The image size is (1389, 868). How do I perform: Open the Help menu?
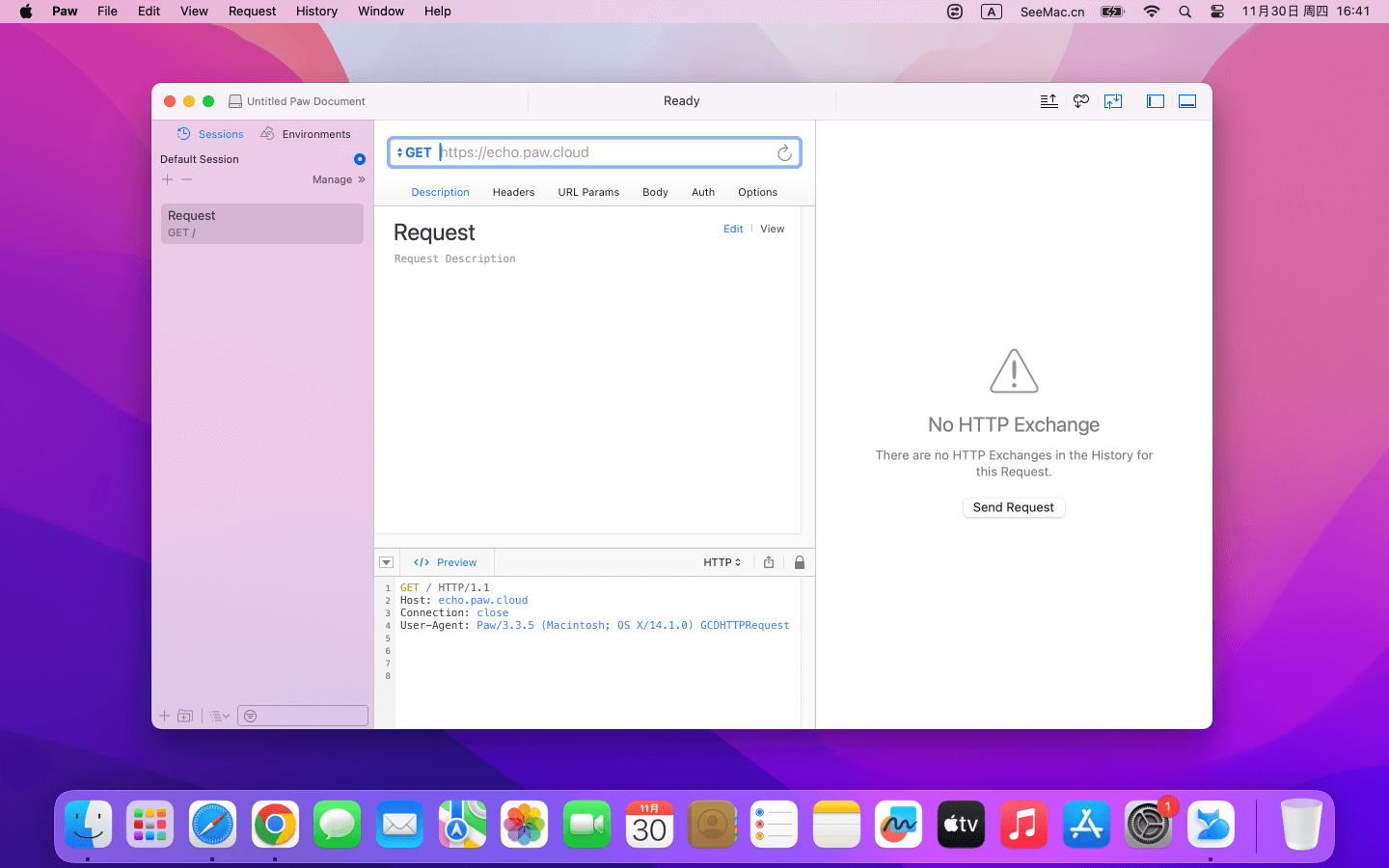(437, 12)
